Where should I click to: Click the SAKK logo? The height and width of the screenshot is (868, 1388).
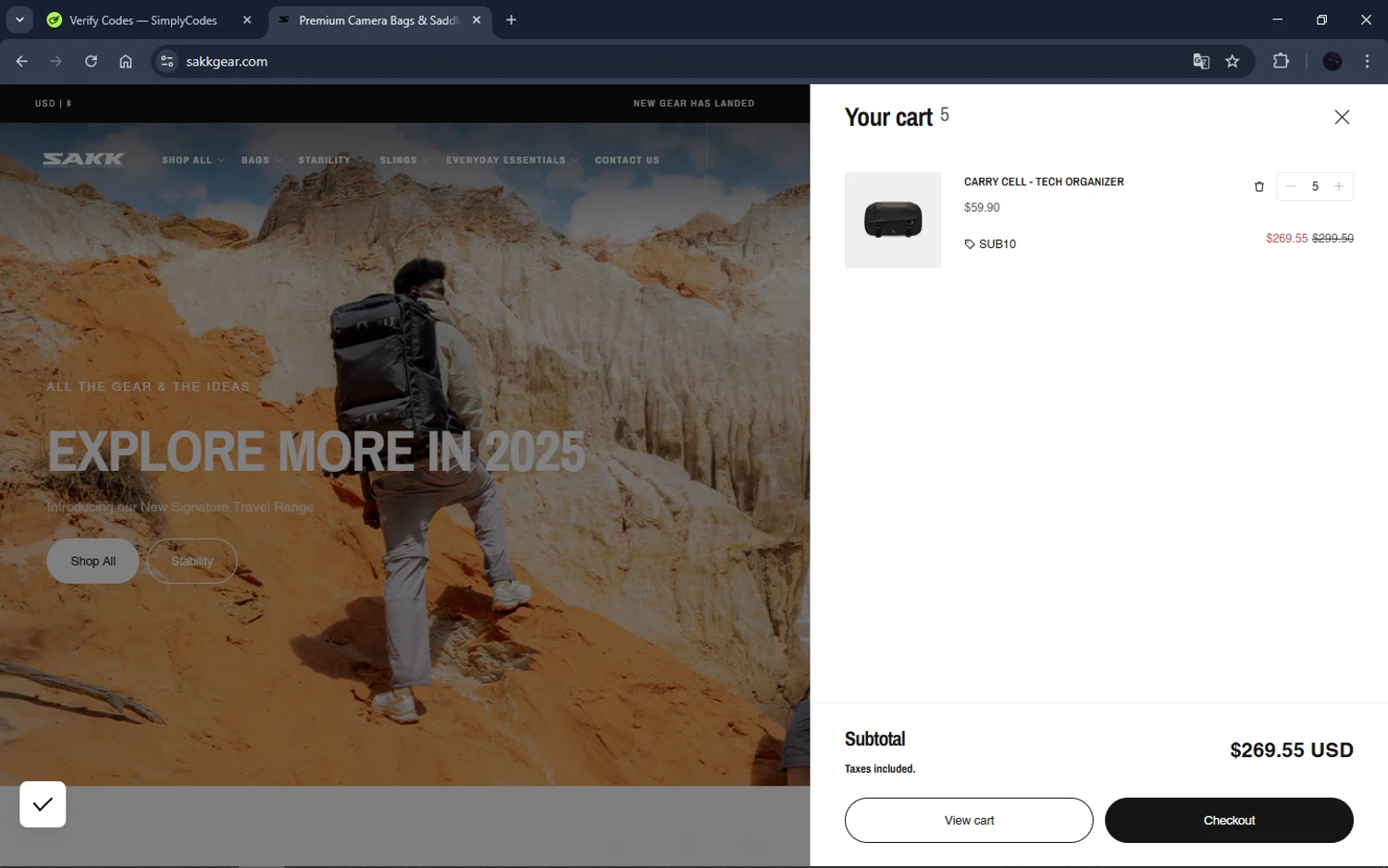coord(83,159)
